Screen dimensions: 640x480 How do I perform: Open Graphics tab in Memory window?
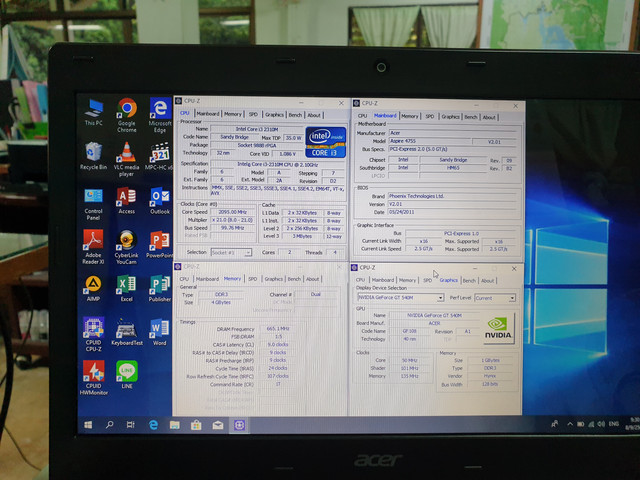click(x=273, y=279)
